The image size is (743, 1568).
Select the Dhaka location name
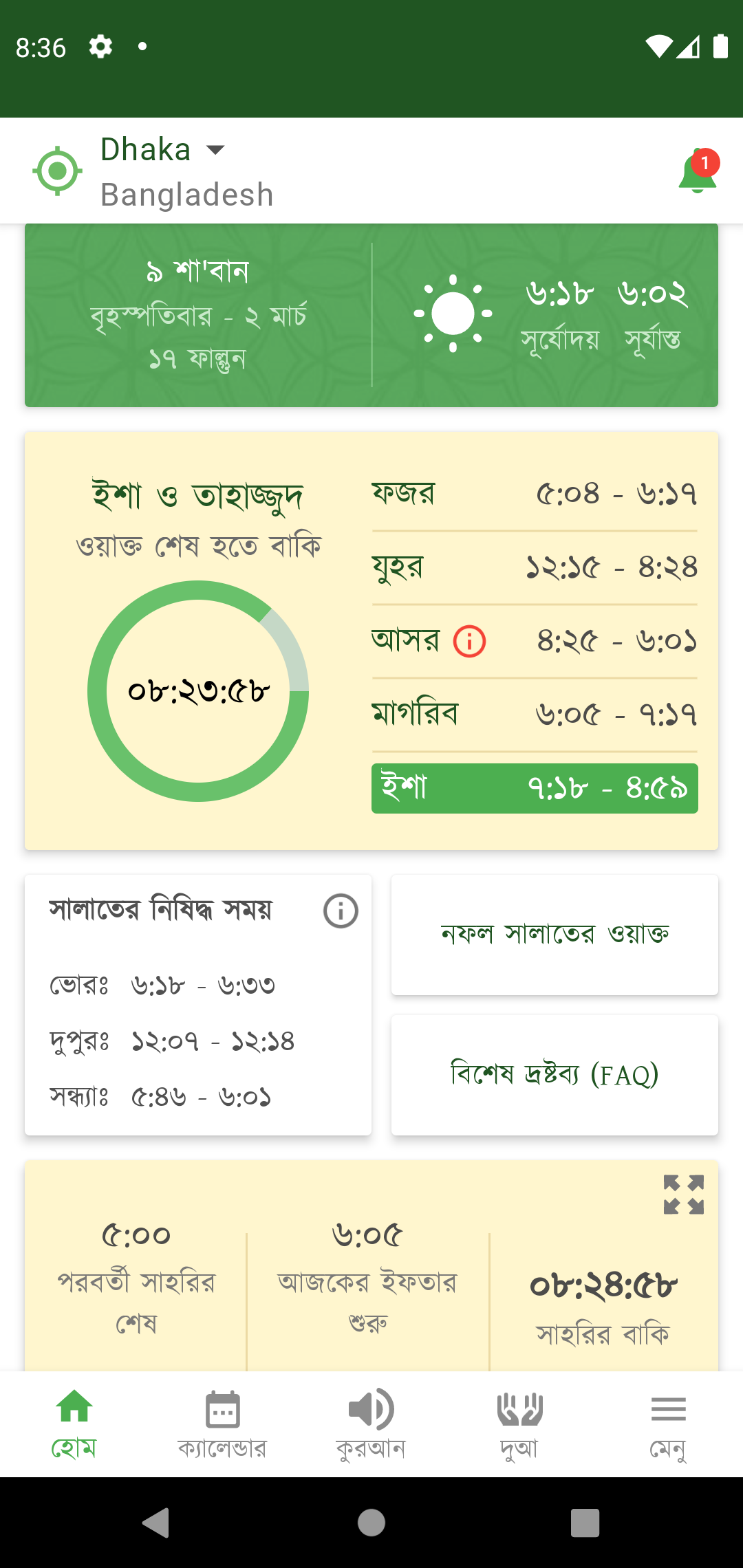[x=145, y=149]
